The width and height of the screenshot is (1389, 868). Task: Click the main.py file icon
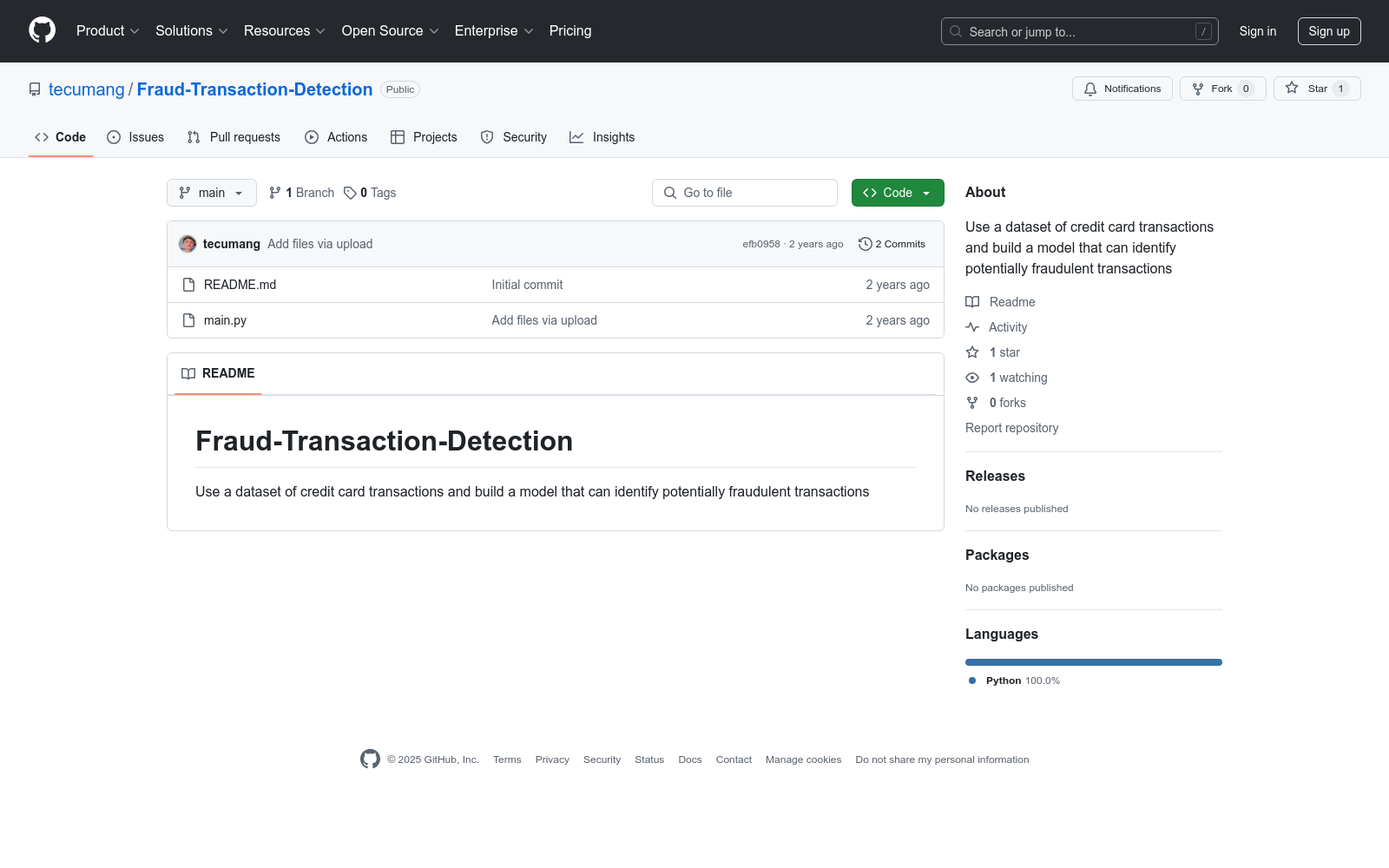coord(188,320)
